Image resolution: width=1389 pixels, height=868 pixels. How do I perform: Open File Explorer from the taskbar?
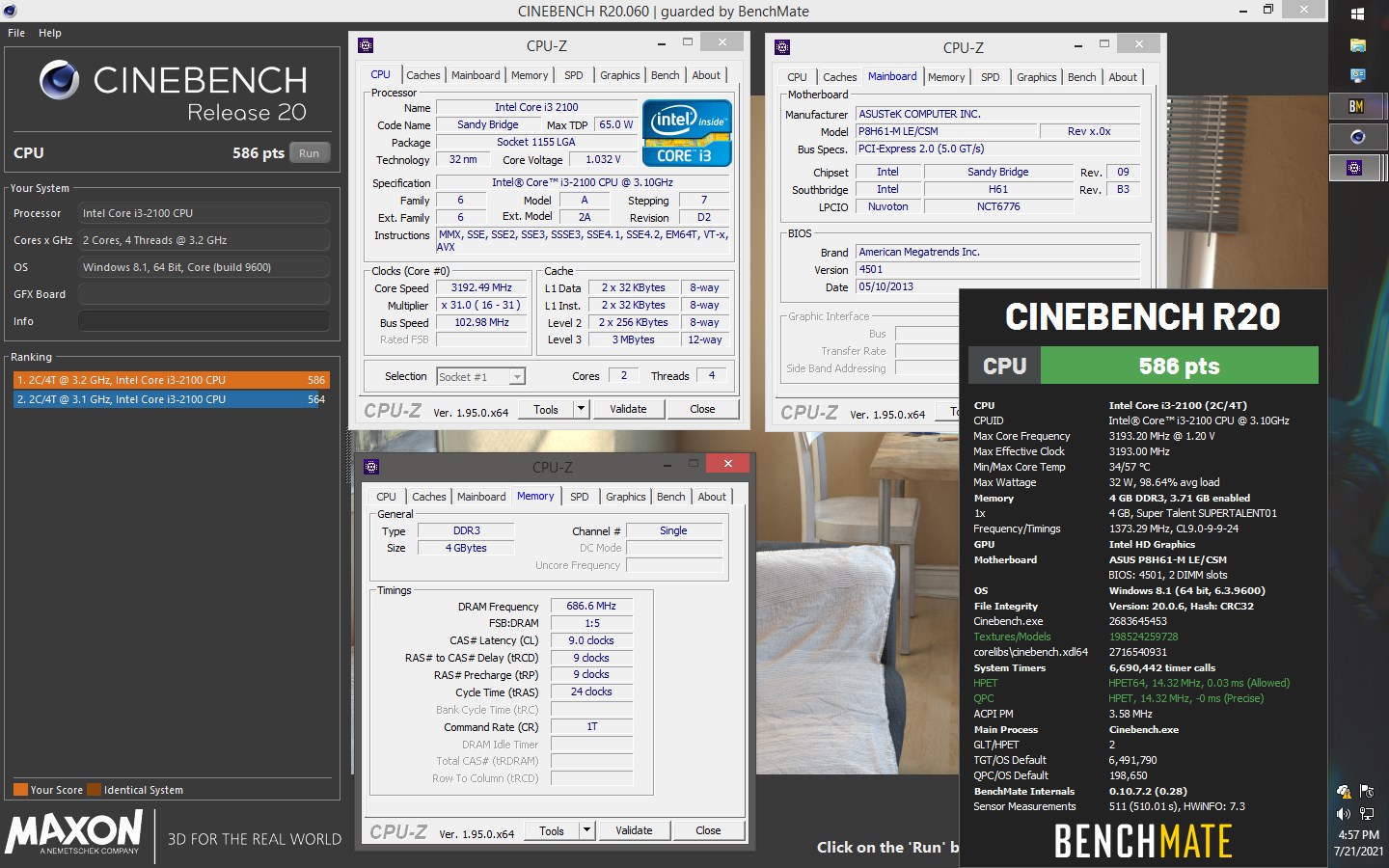(1357, 45)
